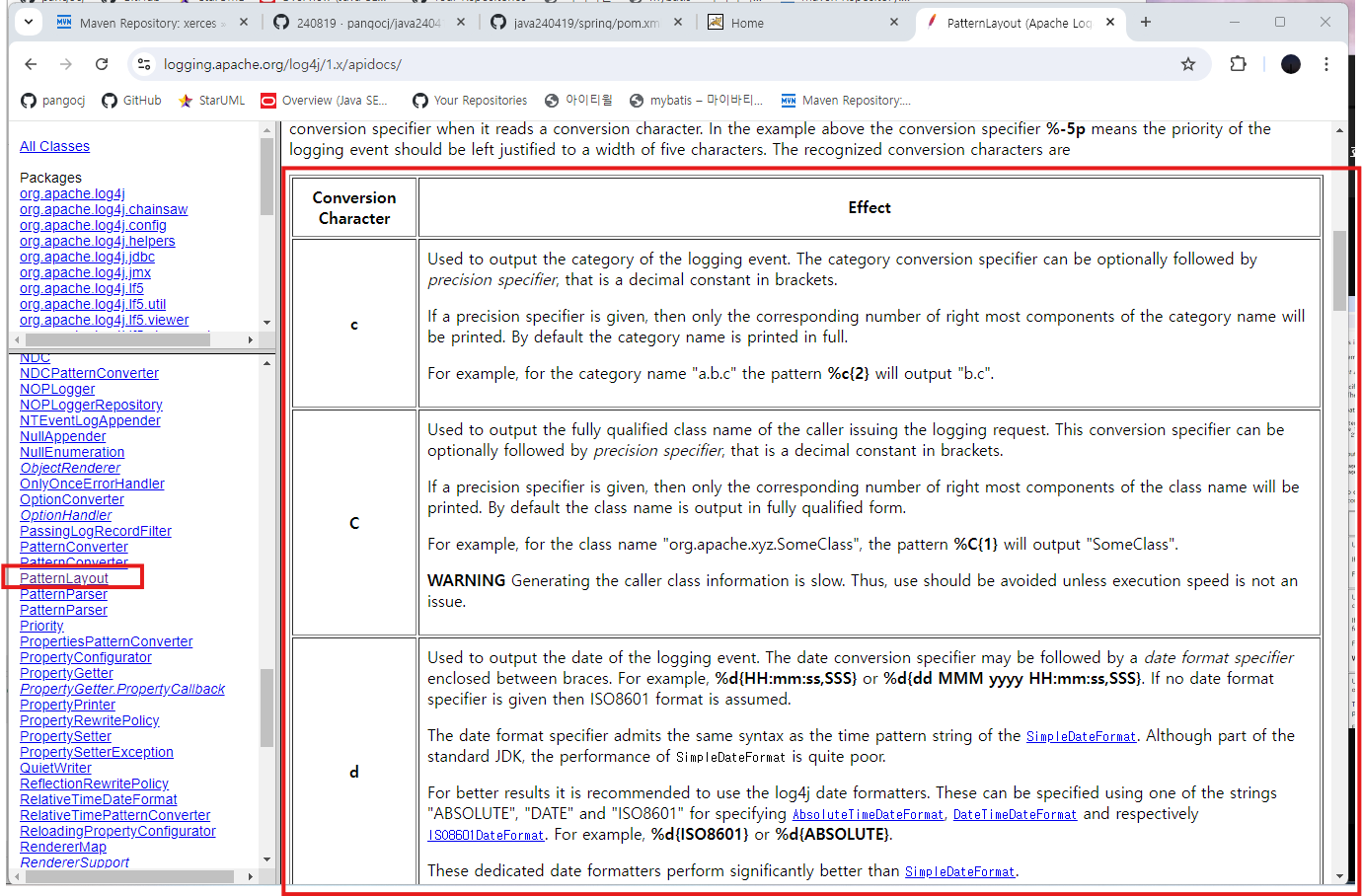
Task: Open the Priority class link
Action: point(41,626)
